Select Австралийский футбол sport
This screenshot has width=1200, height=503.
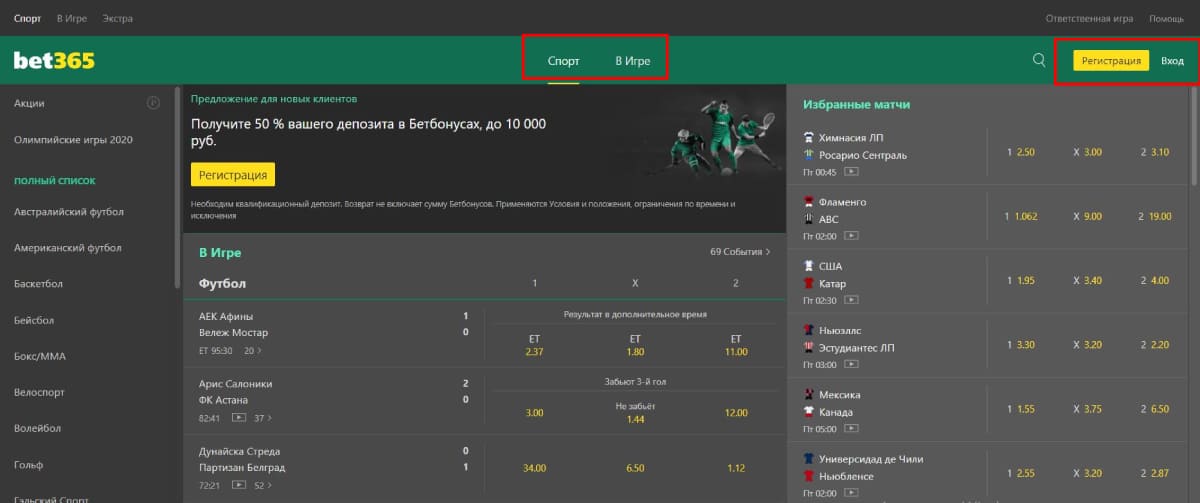68,212
